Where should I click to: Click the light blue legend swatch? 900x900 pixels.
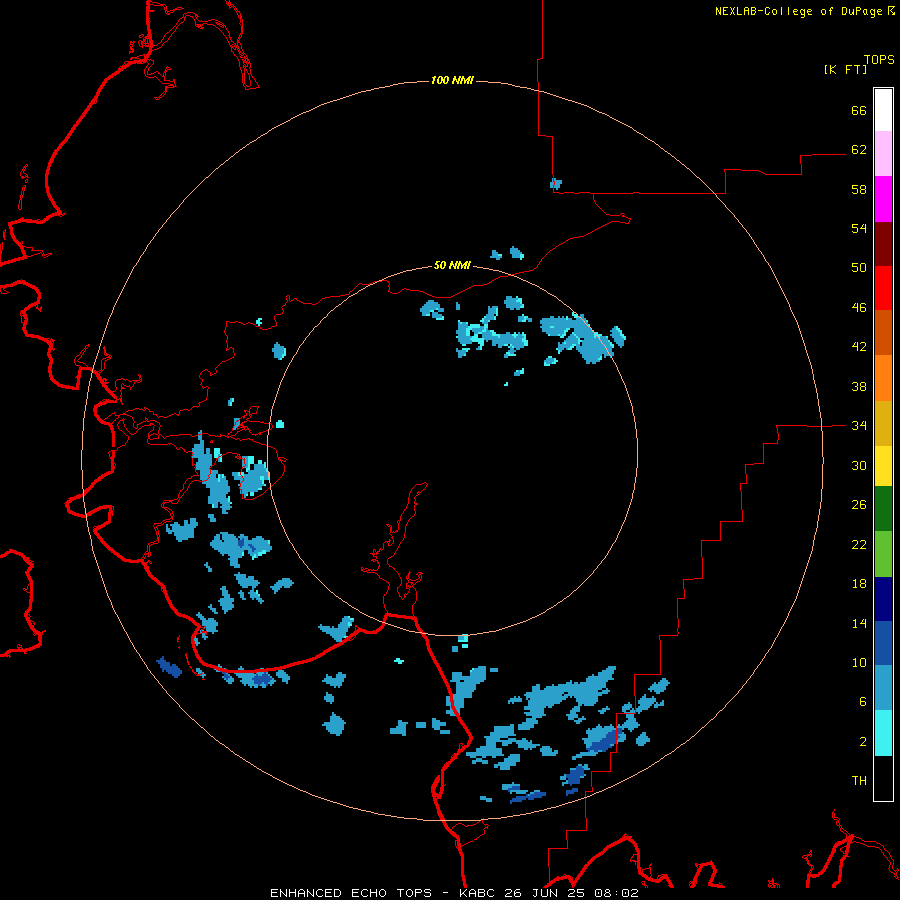click(883, 688)
